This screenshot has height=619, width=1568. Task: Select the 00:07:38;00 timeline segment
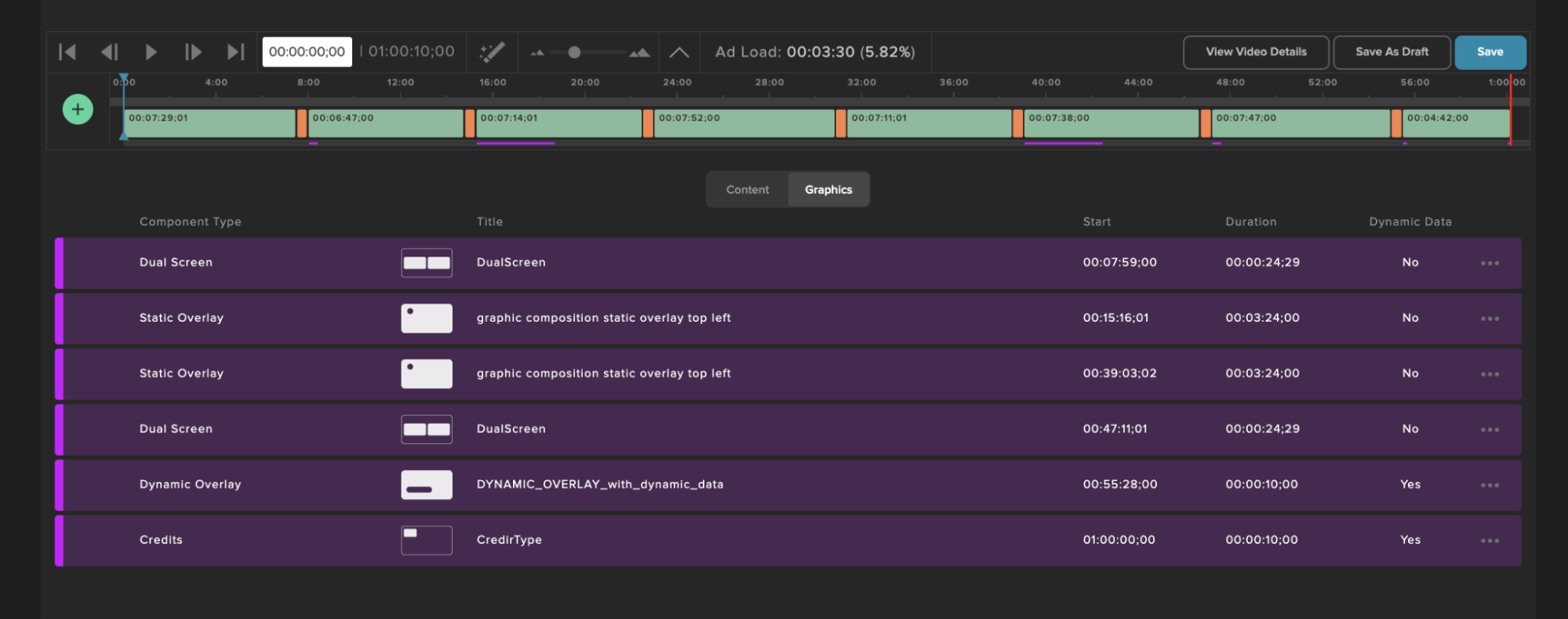coord(1111,123)
